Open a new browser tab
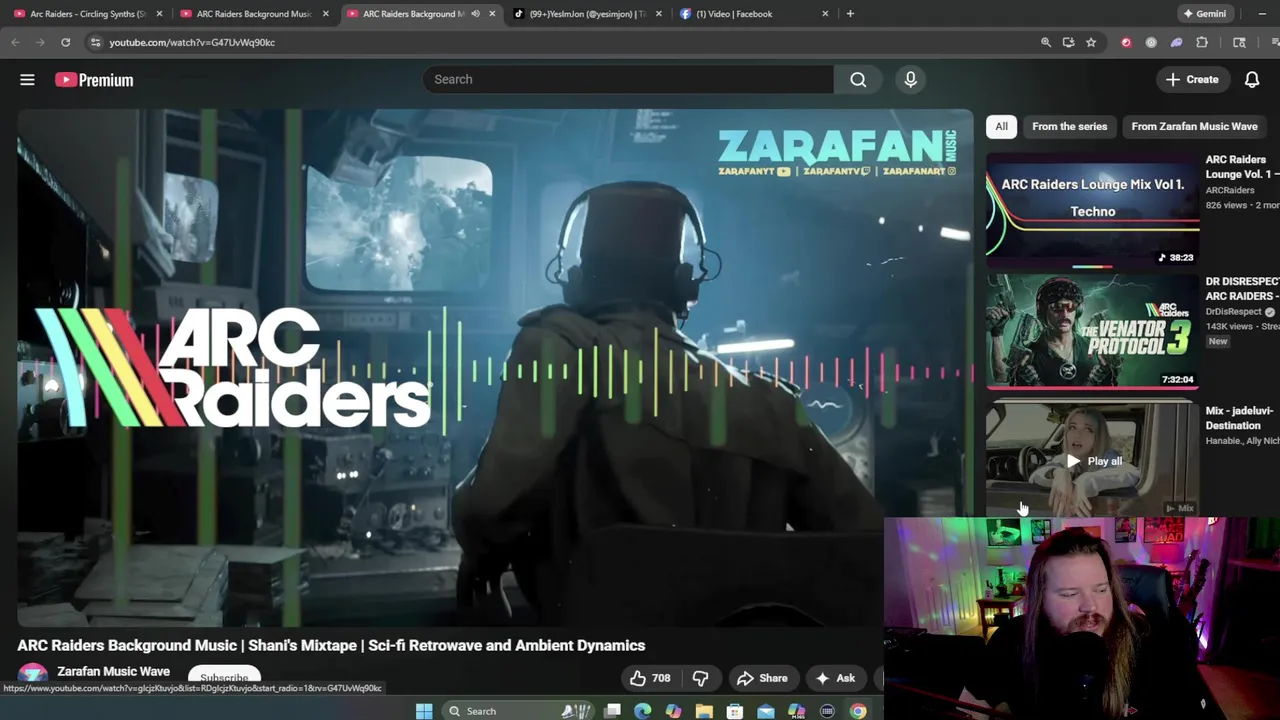The width and height of the screenshot is (1280, 720). (x=850, y=14)
